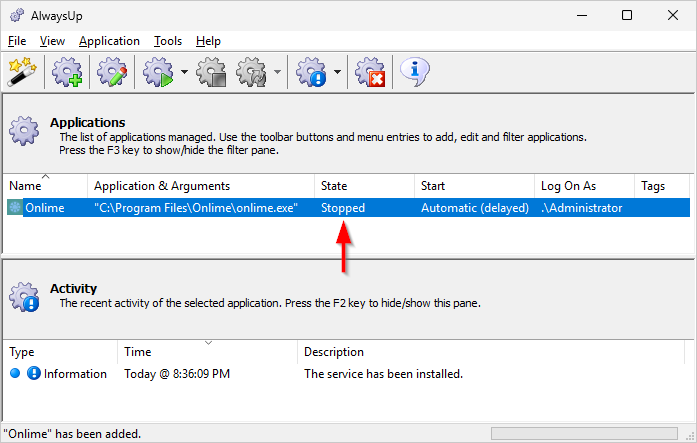
Task: Click the Restart Application gear icon
Action: tap(252, 72)
